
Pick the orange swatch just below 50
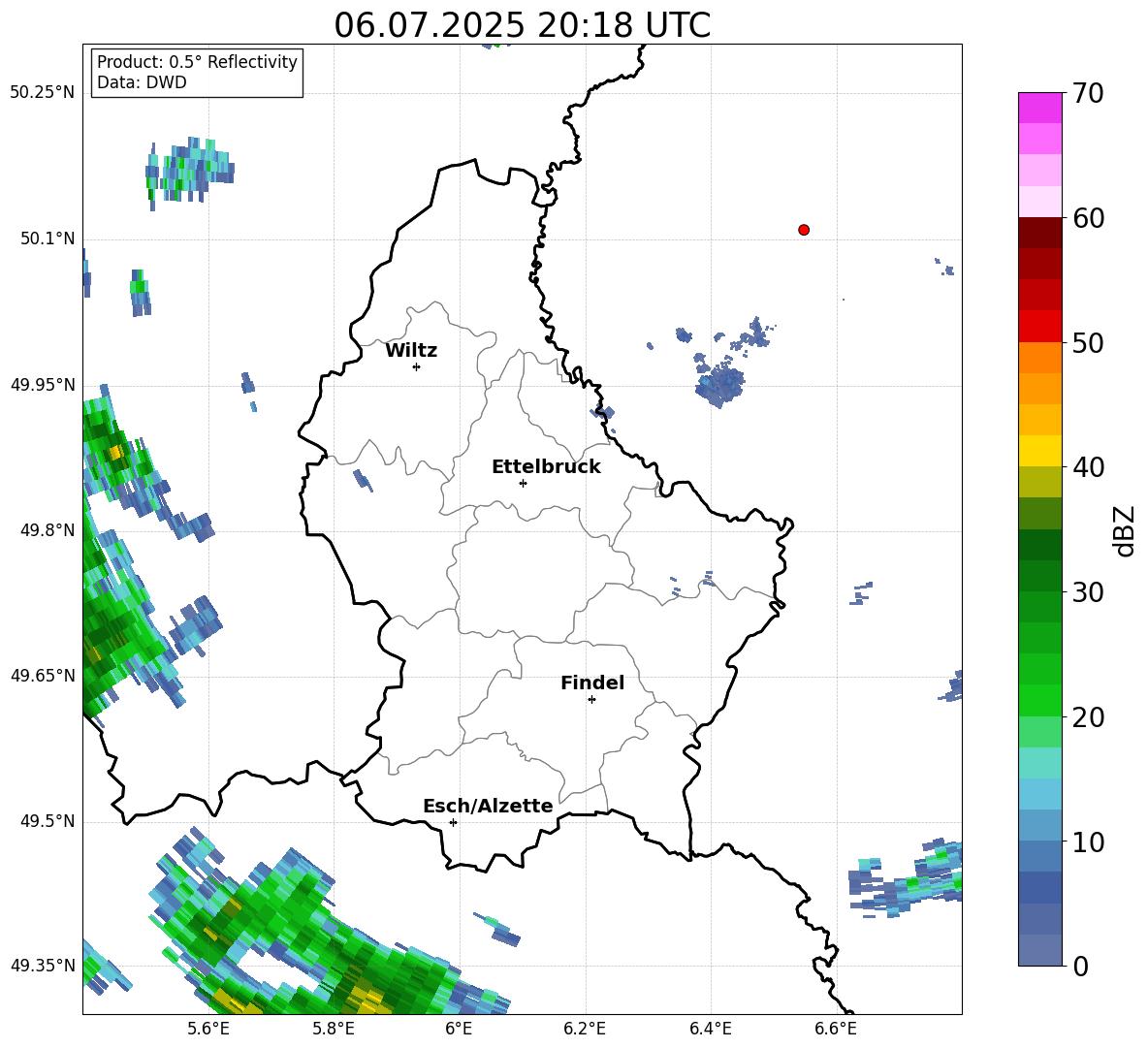1039,358
